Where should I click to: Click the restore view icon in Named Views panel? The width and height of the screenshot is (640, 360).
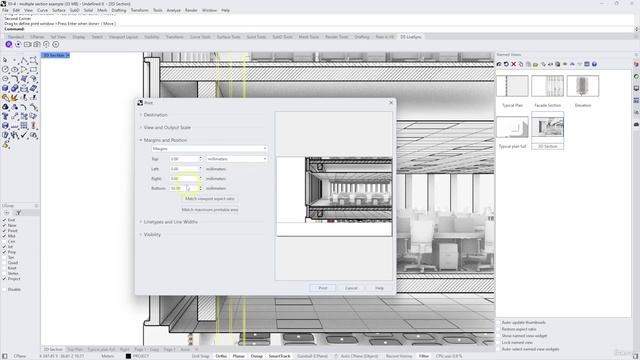[506, 64]
